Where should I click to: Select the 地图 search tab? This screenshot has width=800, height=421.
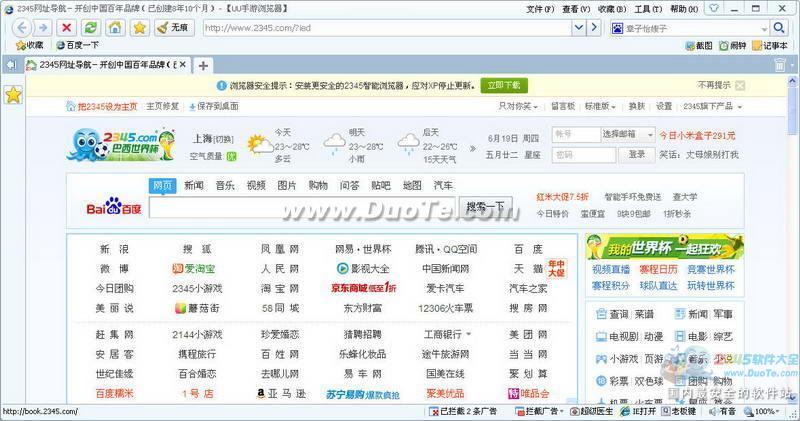[x=412, y=185]
